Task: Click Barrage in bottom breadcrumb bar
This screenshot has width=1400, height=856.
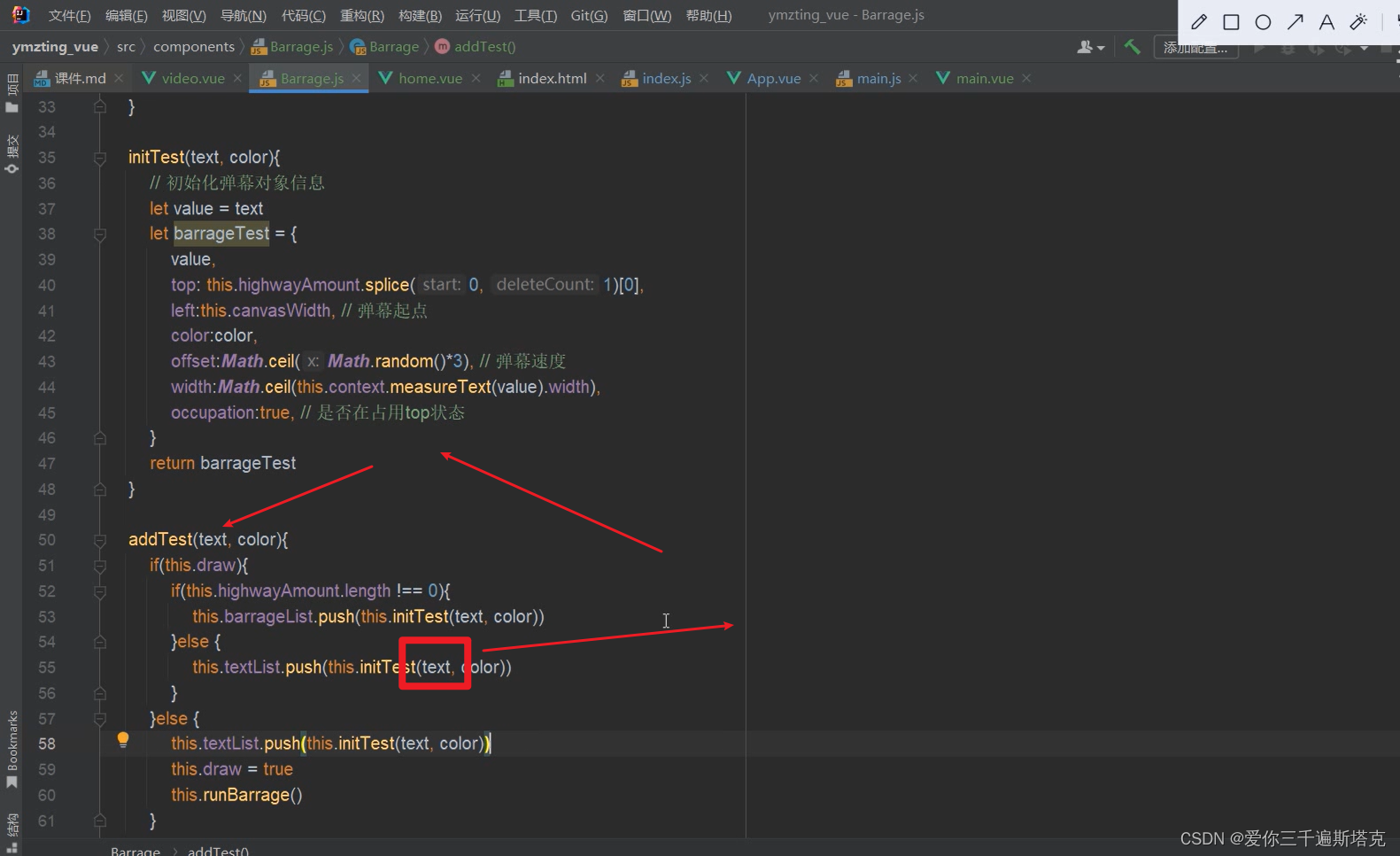Action: click(x=135, y=851)
